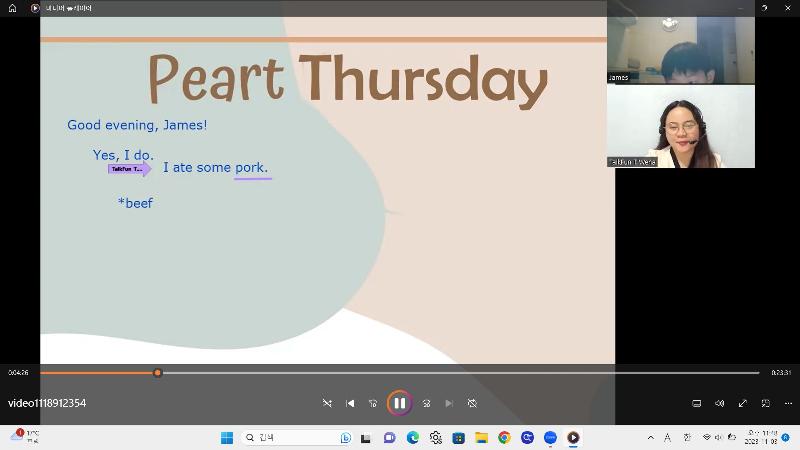Open the Windows Start menu

(227, 438)
